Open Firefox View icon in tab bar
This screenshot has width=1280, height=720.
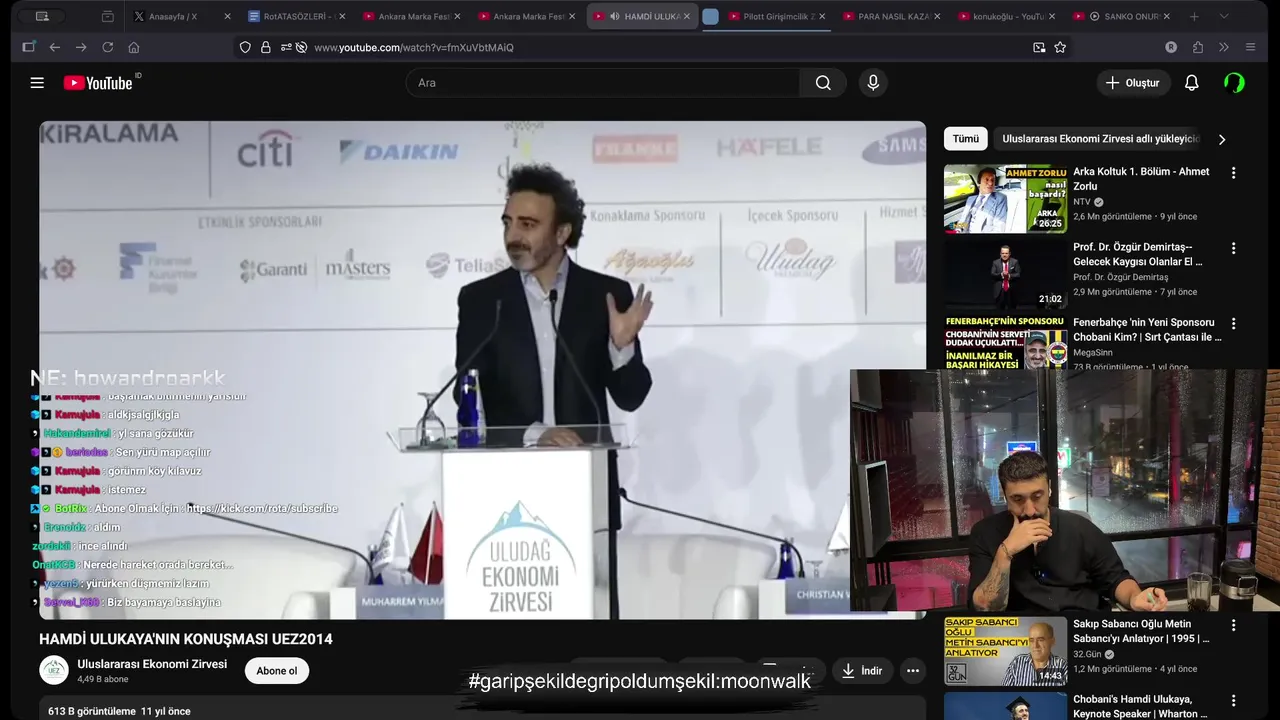pyautogui.click(x=42, y=16)
